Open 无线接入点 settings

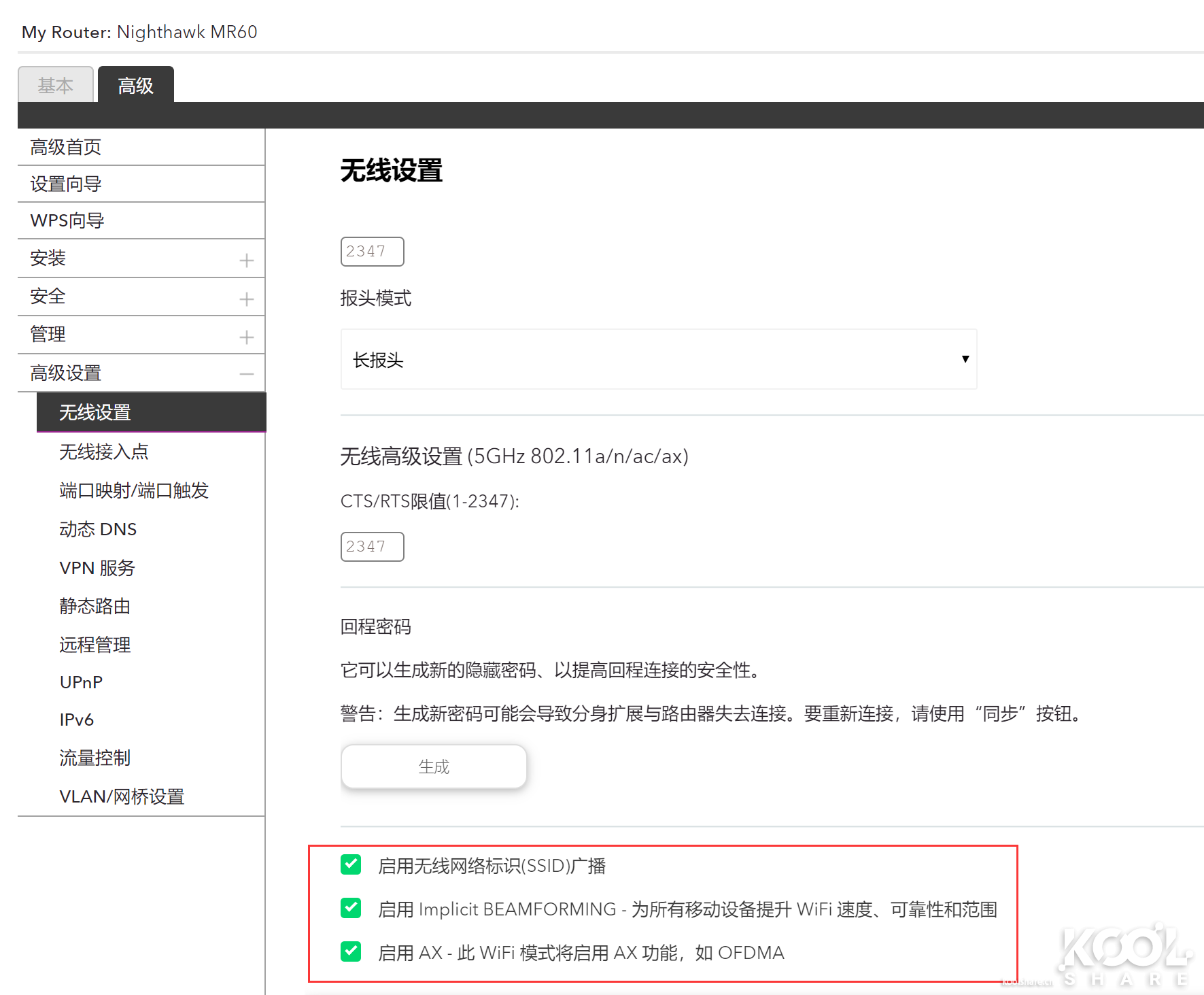pos(104,452)
